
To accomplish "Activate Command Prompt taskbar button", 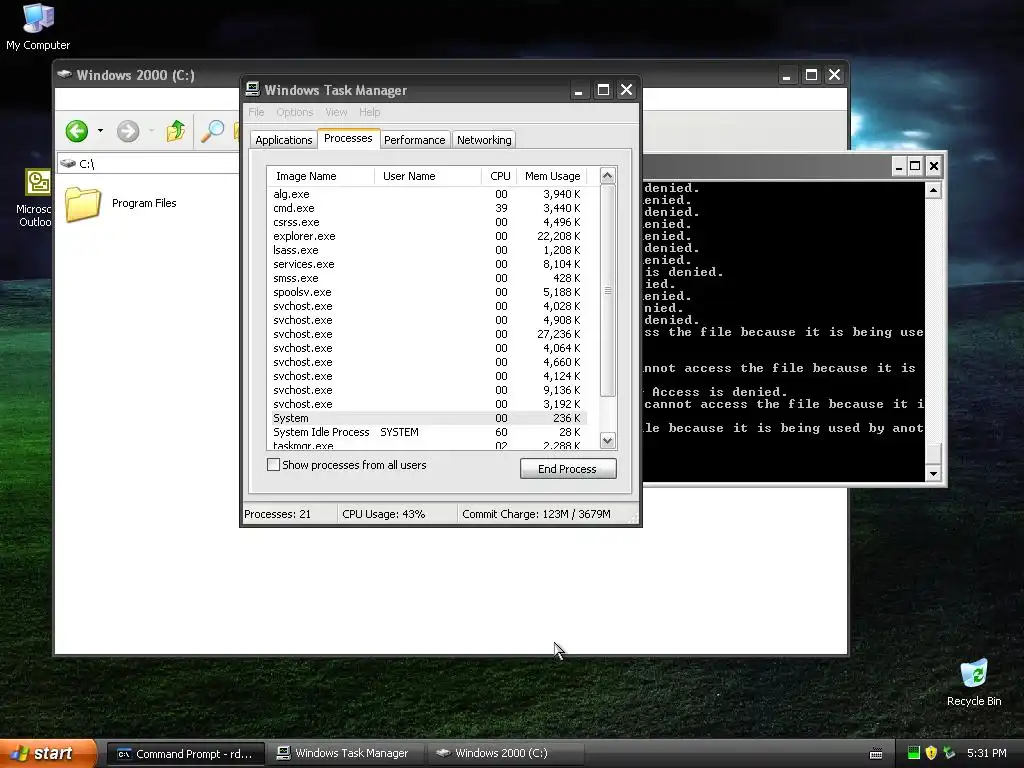I will click(186, 754).
